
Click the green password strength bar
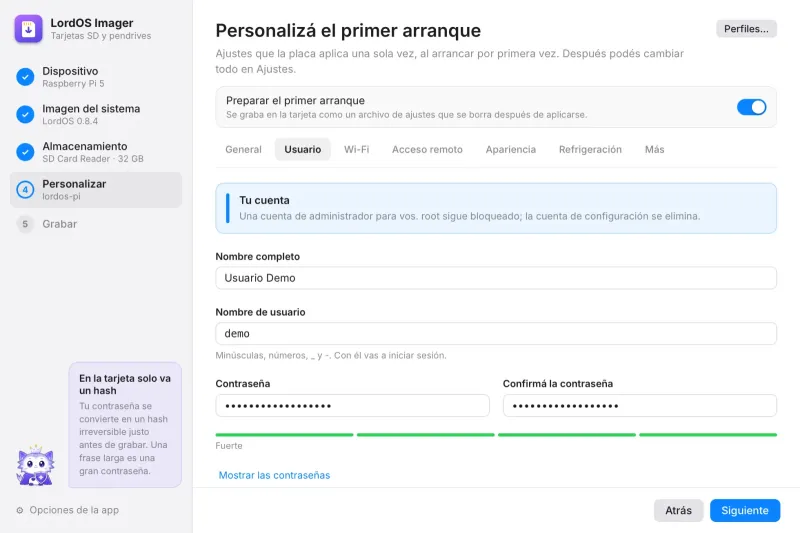(x=496, y=435)
